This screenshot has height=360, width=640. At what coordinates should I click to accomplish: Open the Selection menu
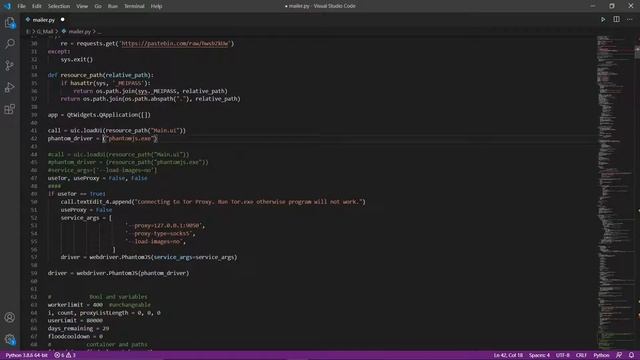(x=59, y=6)
